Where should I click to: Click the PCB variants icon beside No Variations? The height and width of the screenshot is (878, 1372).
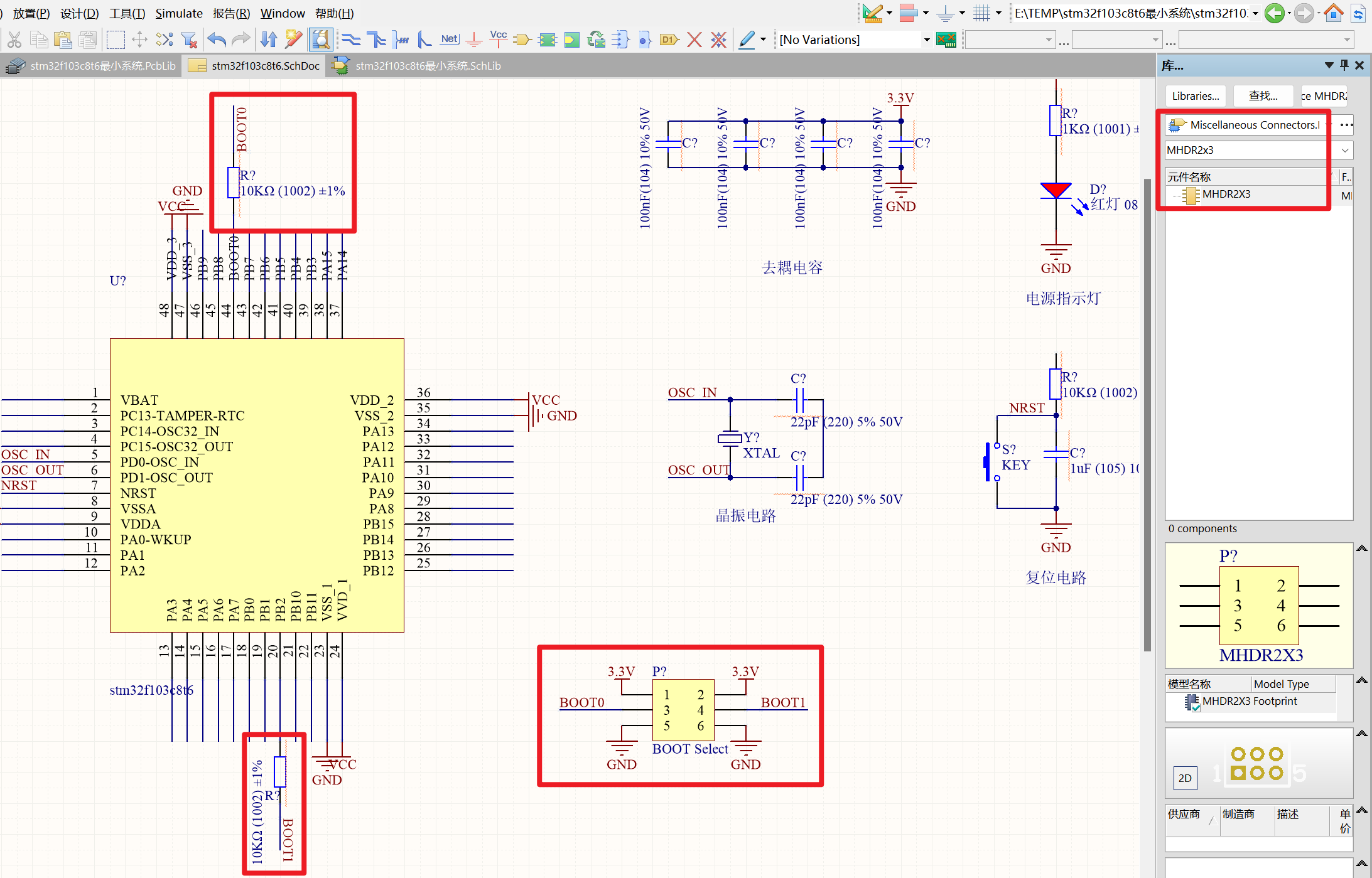tap(946, 40)
